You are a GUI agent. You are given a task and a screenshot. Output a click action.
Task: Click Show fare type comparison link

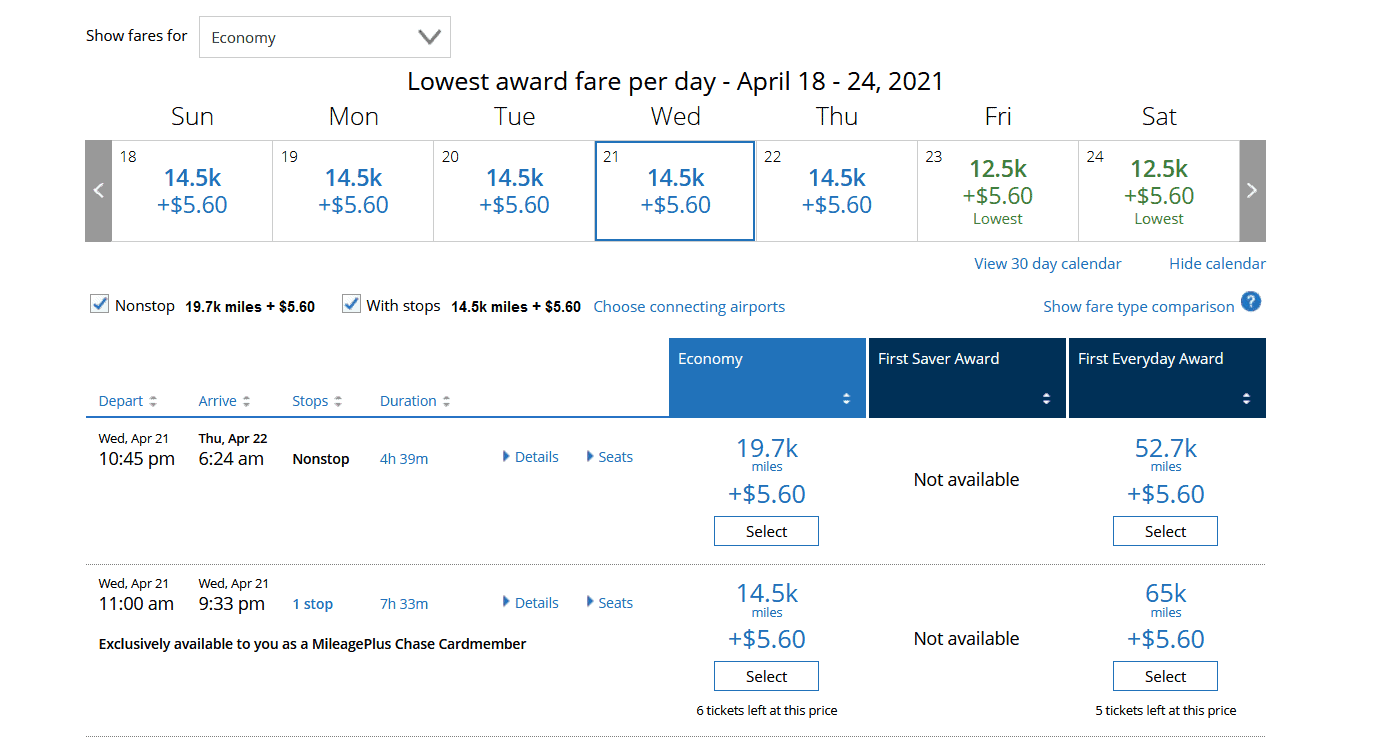pyautogui.click(x=1138, y=307)
